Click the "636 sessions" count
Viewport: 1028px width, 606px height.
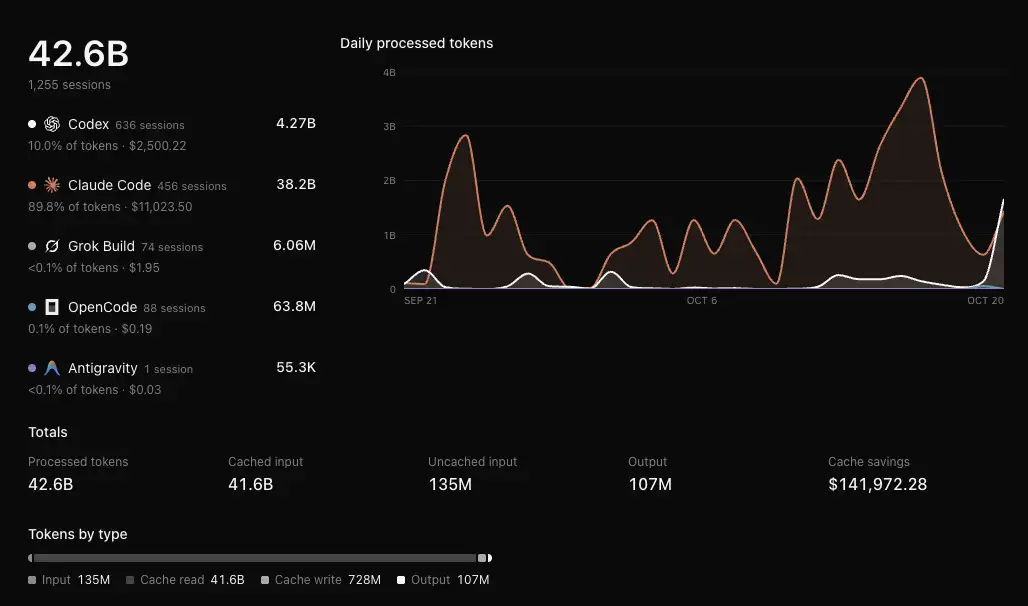tap(150, 125)
